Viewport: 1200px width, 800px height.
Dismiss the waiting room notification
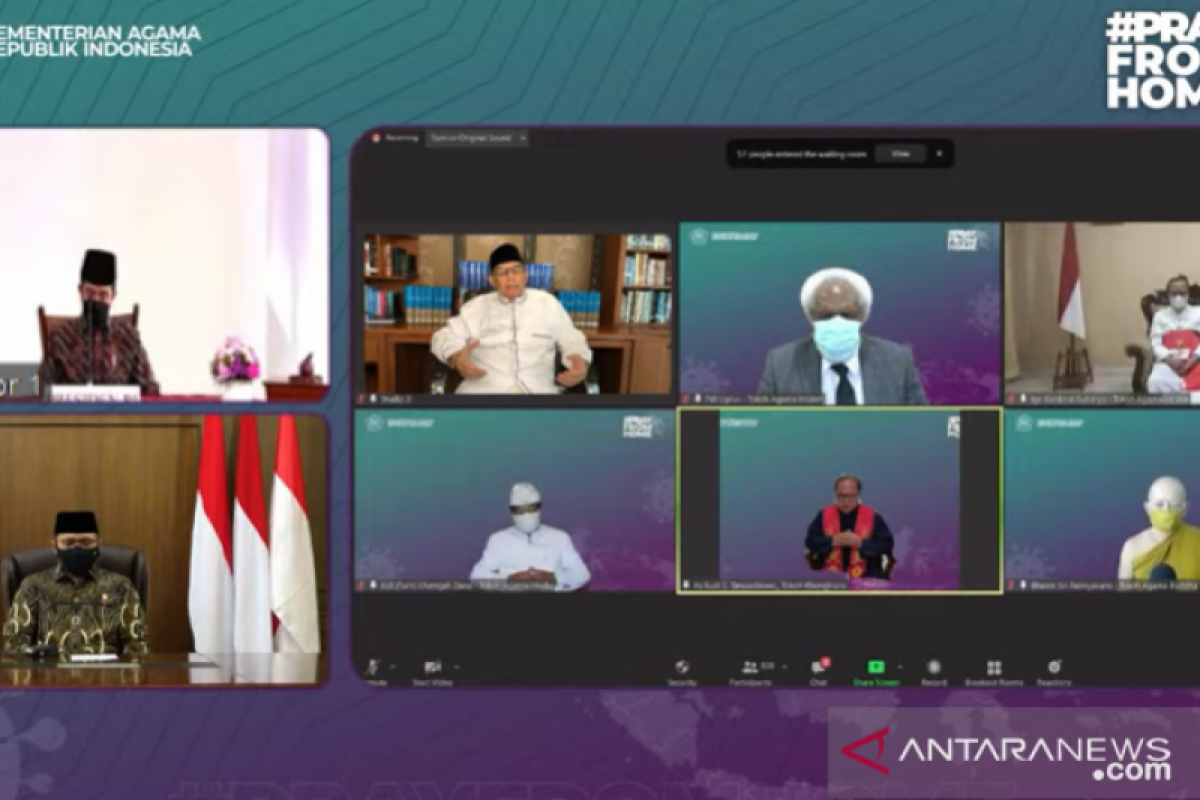tap(939, 154)
